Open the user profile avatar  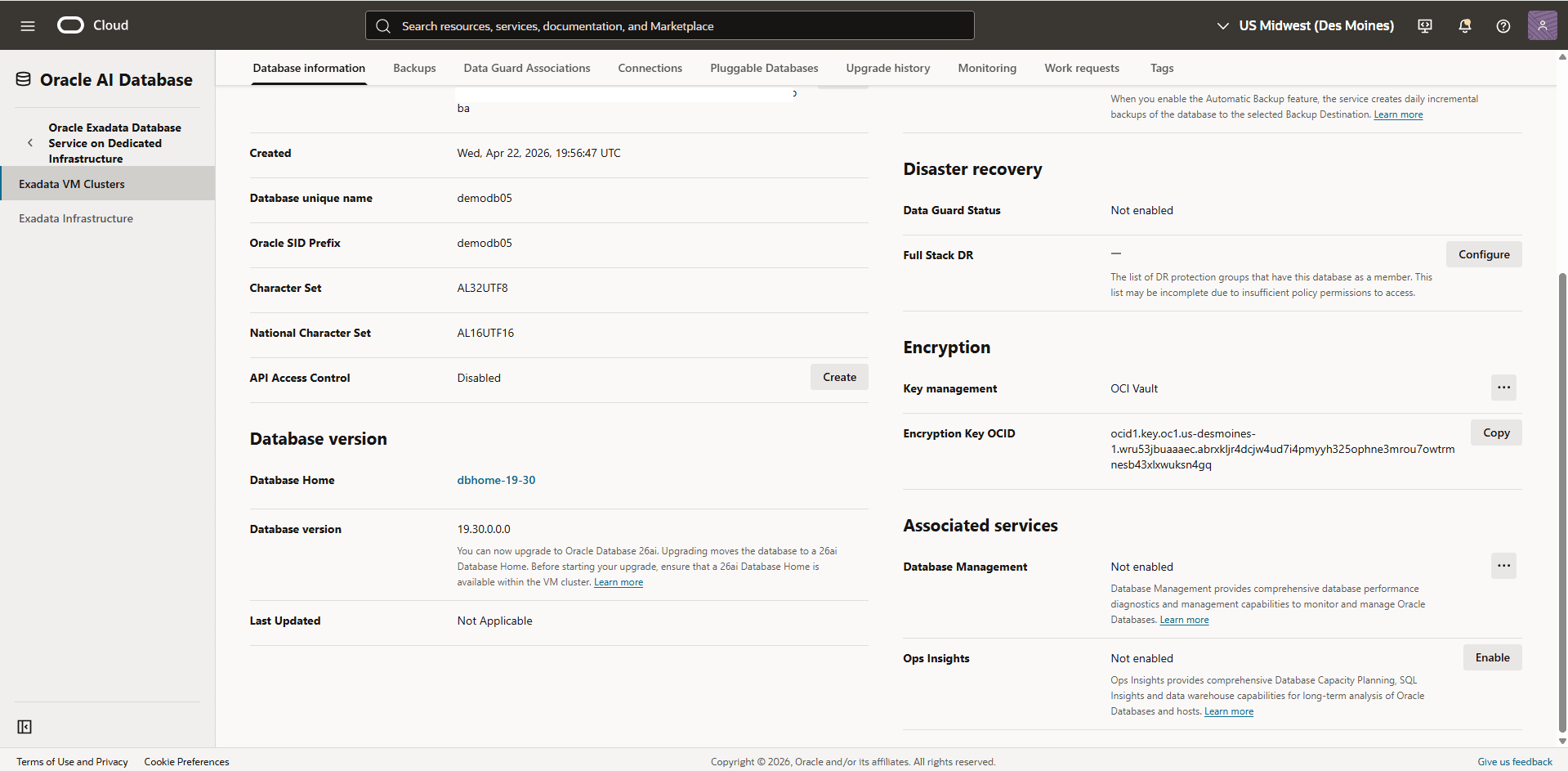(1543, 25)
